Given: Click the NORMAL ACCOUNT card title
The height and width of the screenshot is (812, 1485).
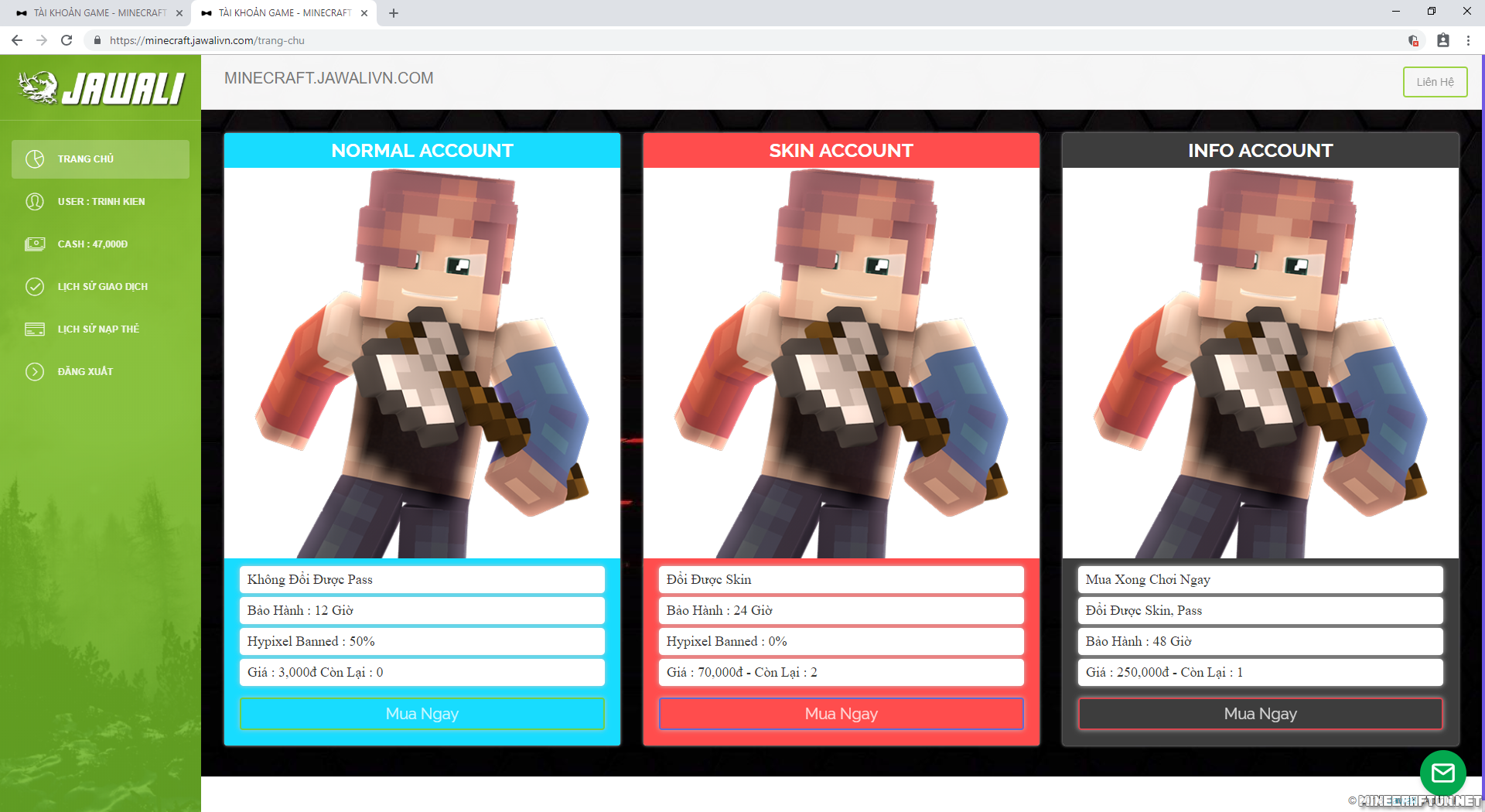Looking at the screenshot, I should [422, 151].
